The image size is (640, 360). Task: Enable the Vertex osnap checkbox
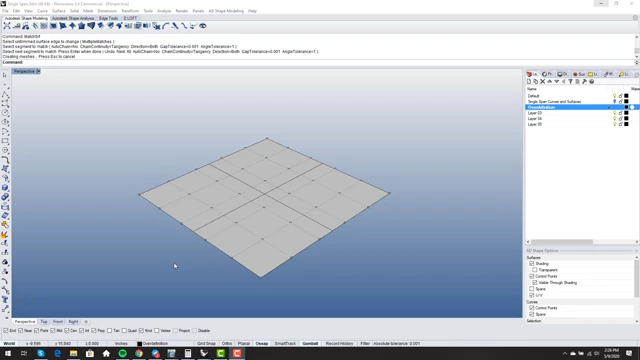tap(157, 331)
